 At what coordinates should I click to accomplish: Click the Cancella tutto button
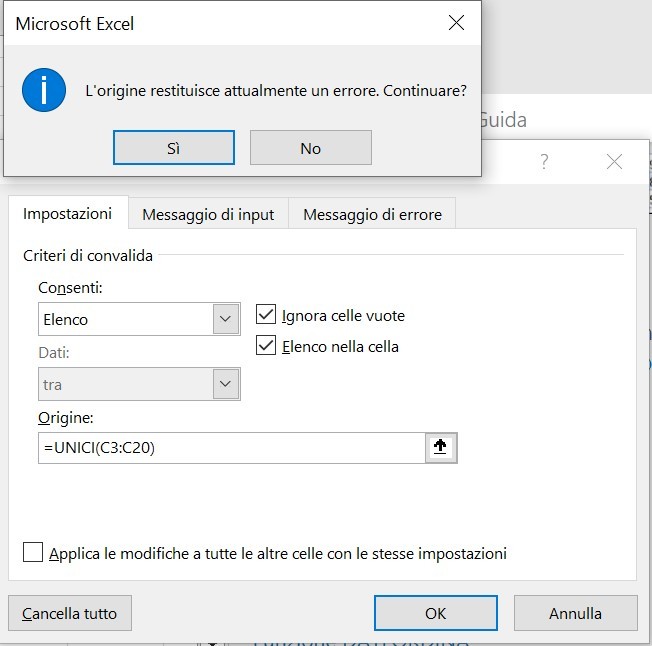click(70, 613)
